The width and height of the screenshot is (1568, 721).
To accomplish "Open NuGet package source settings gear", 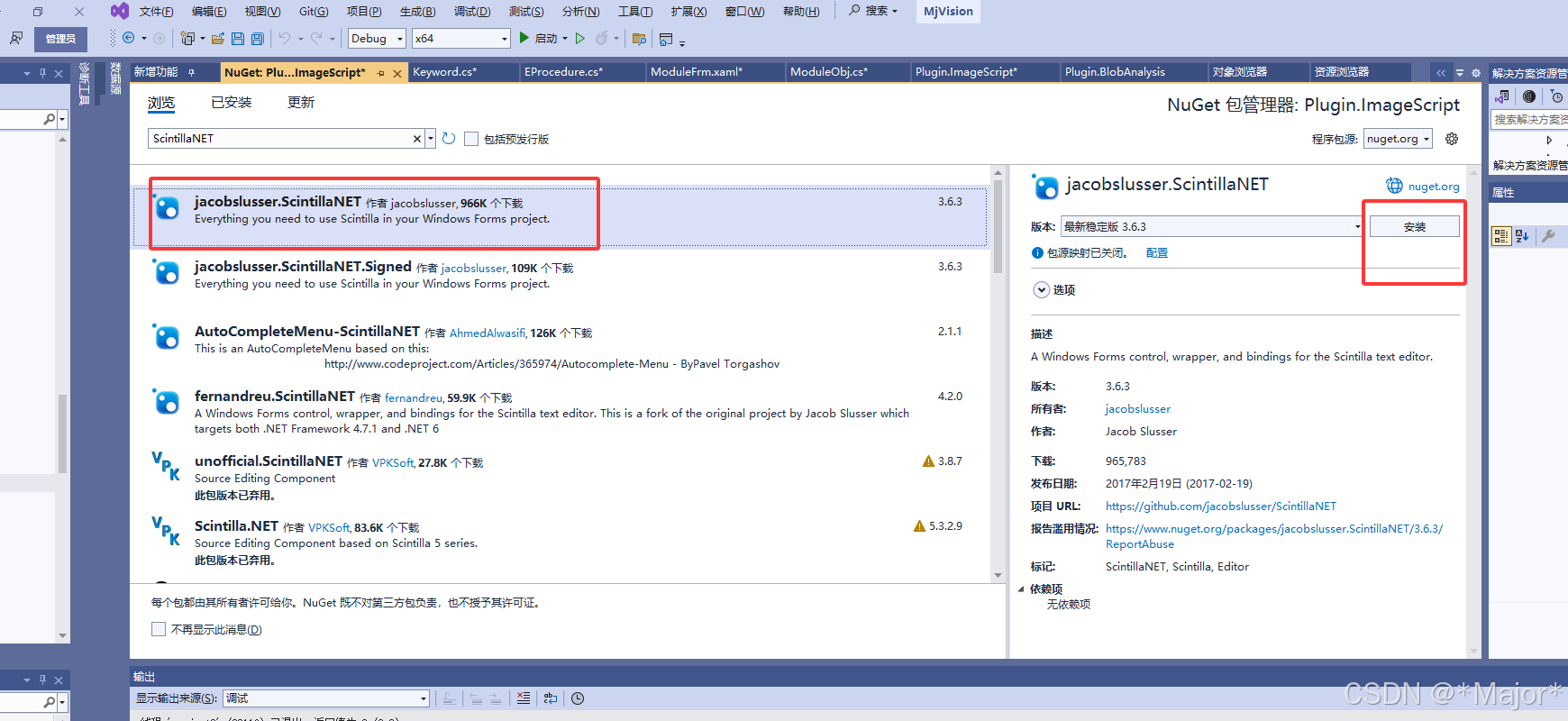I will (1452, 139).
